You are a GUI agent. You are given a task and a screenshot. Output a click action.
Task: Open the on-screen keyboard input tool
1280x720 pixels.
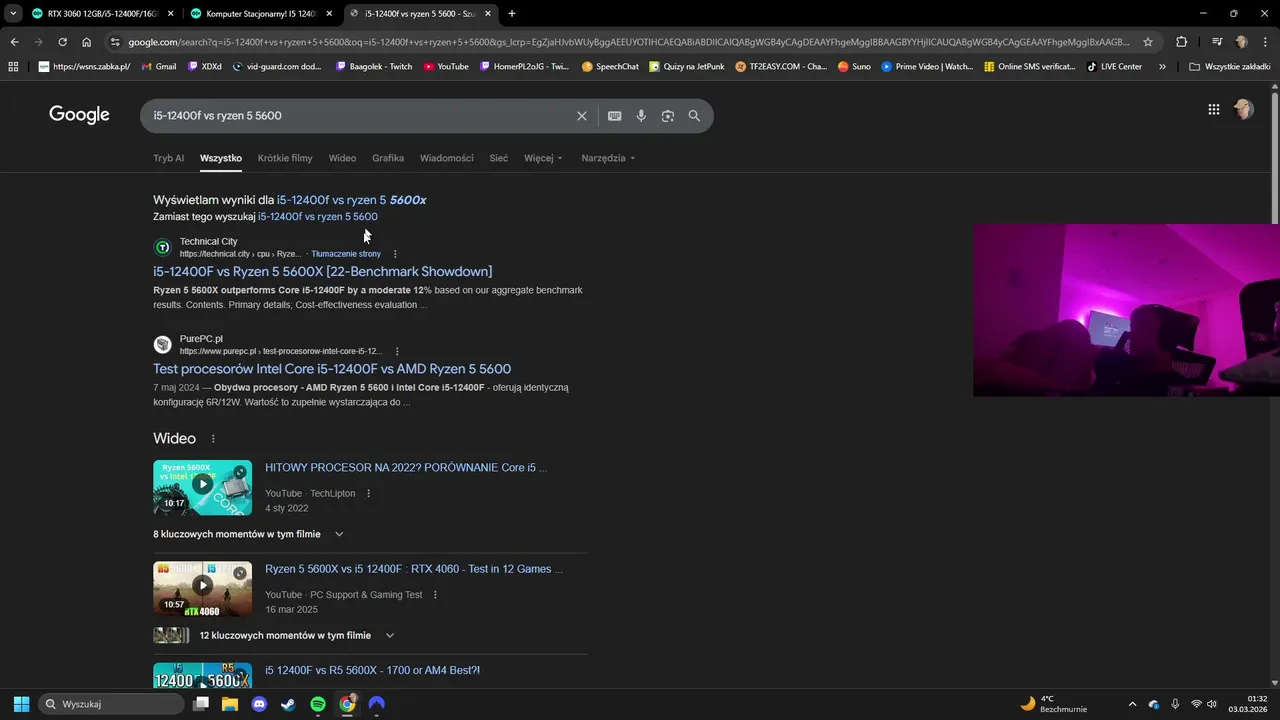click(614, 116)
